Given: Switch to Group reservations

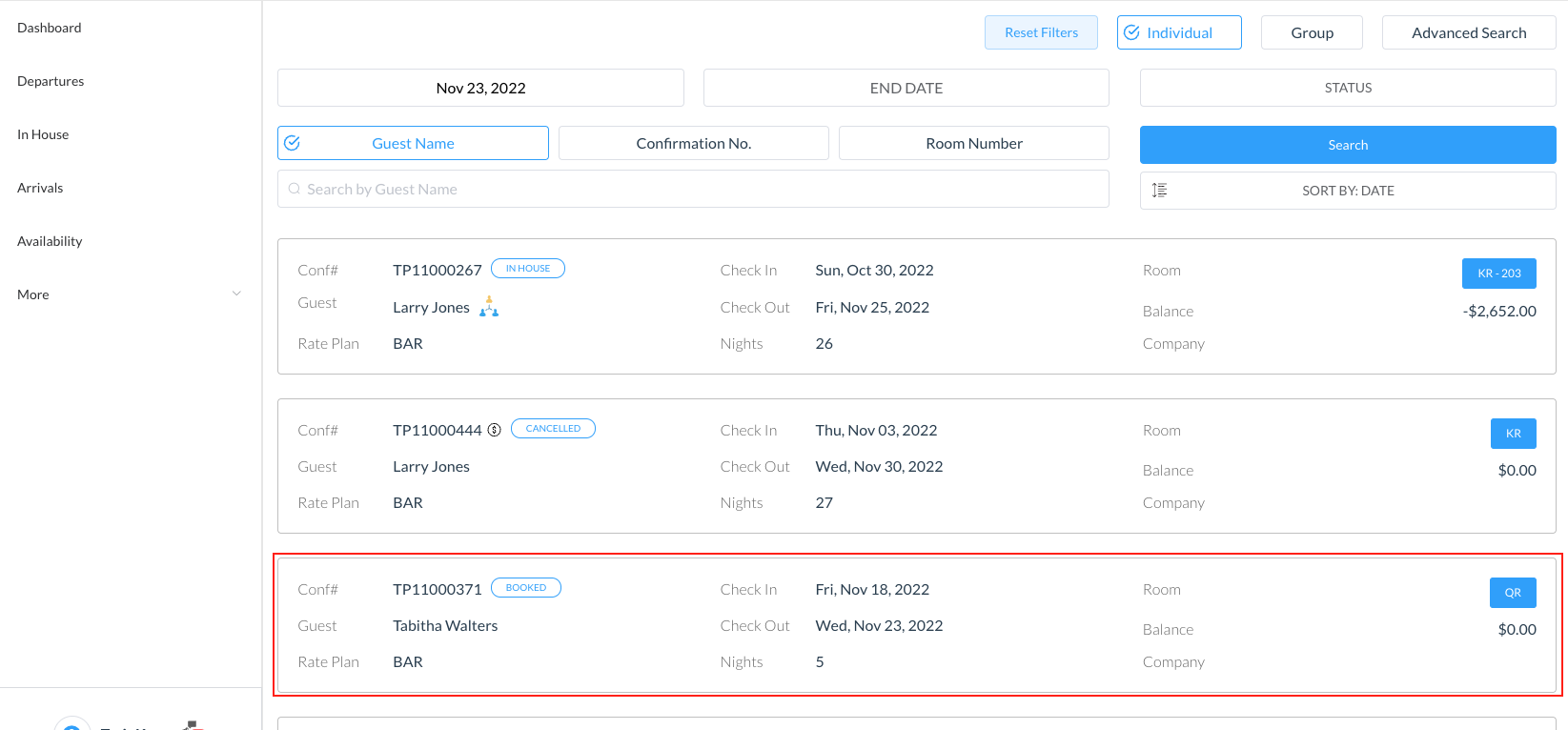Looking at the screenshot, I should [x=1312, y=32].
